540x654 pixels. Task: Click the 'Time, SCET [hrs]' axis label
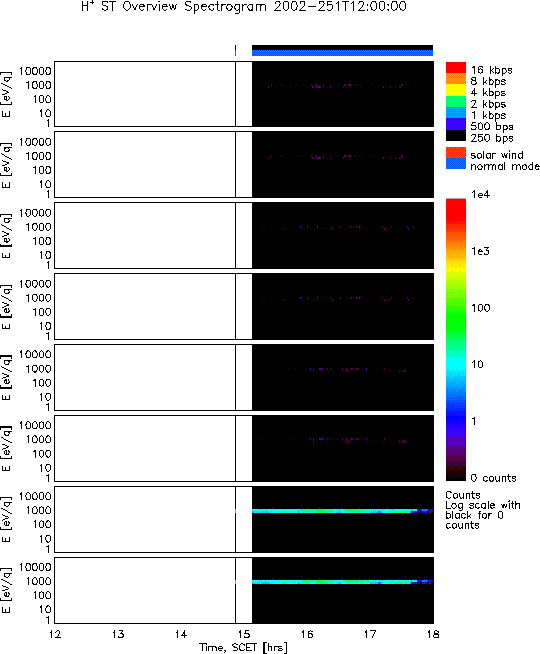[x=243, y=647]
